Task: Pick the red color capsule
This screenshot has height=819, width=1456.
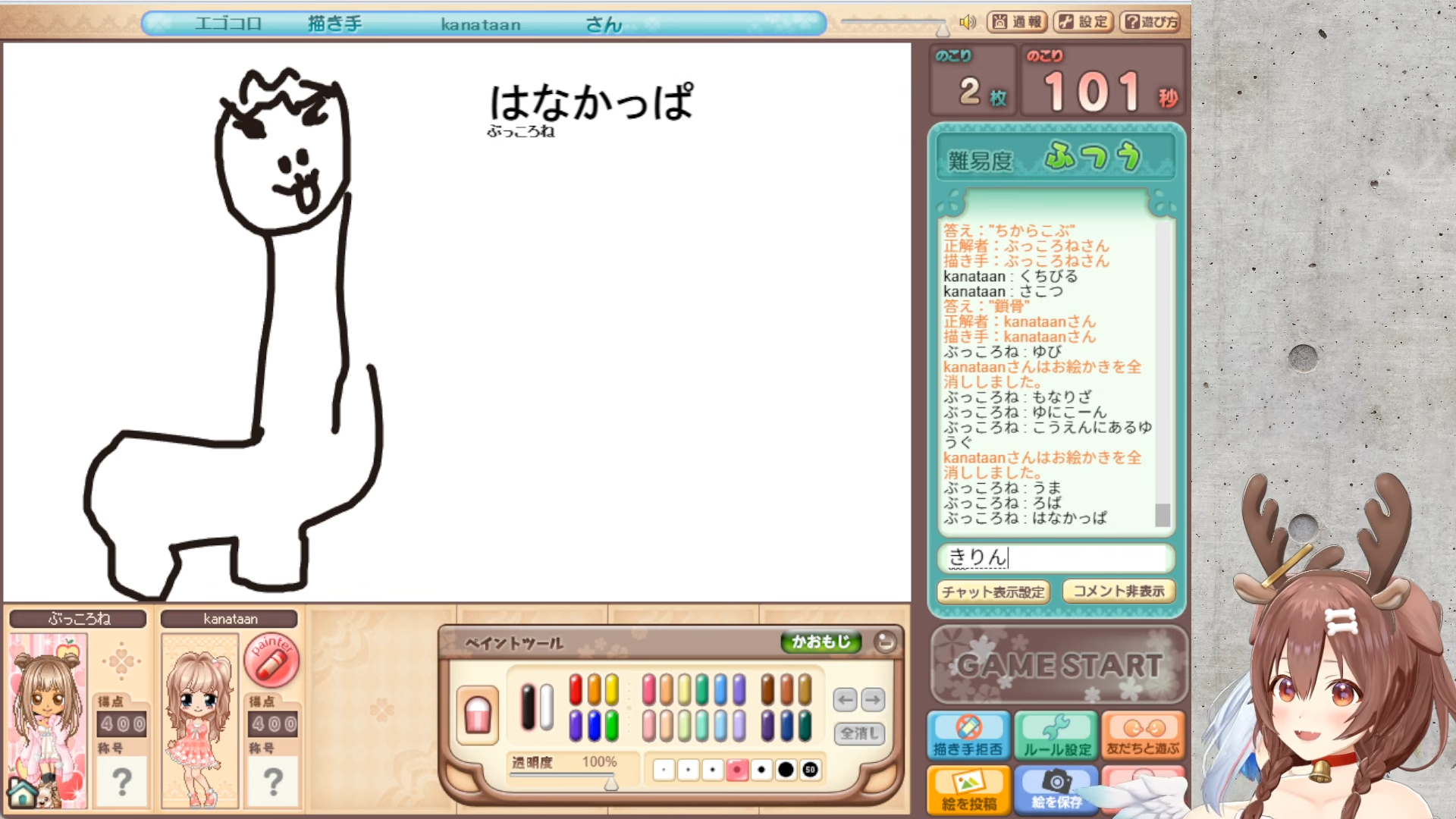Action: 576,690
